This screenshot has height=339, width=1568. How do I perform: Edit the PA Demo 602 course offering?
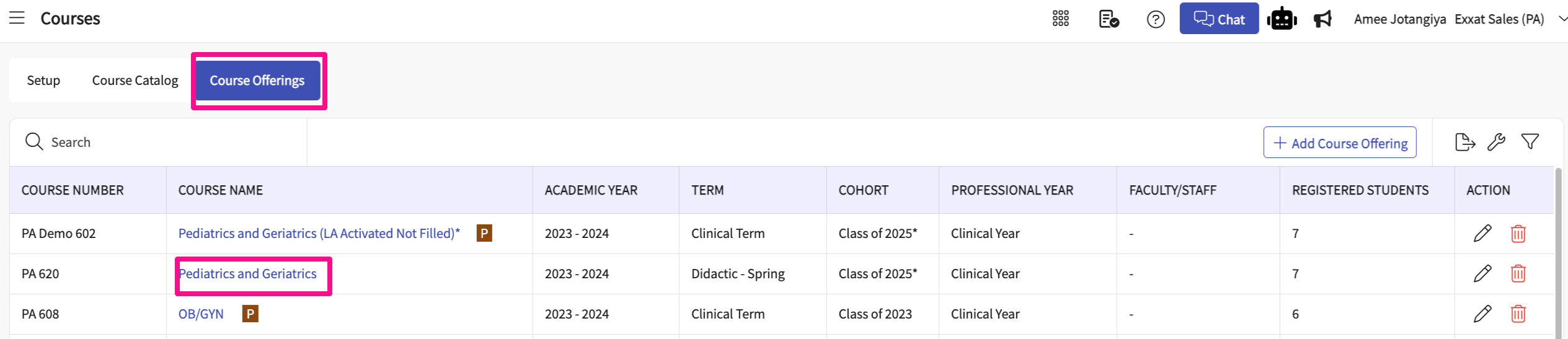click(x=1482, y=234)
